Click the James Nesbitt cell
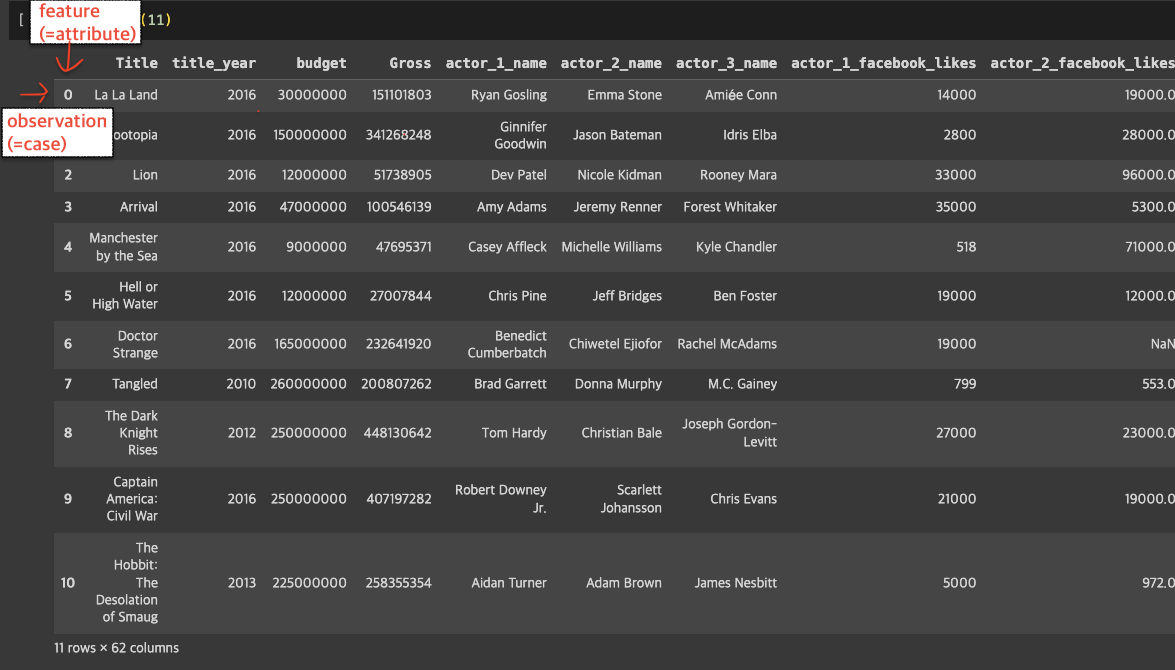Image resolution: width=1175 pixels, height=670 pixels. [735, 582]
